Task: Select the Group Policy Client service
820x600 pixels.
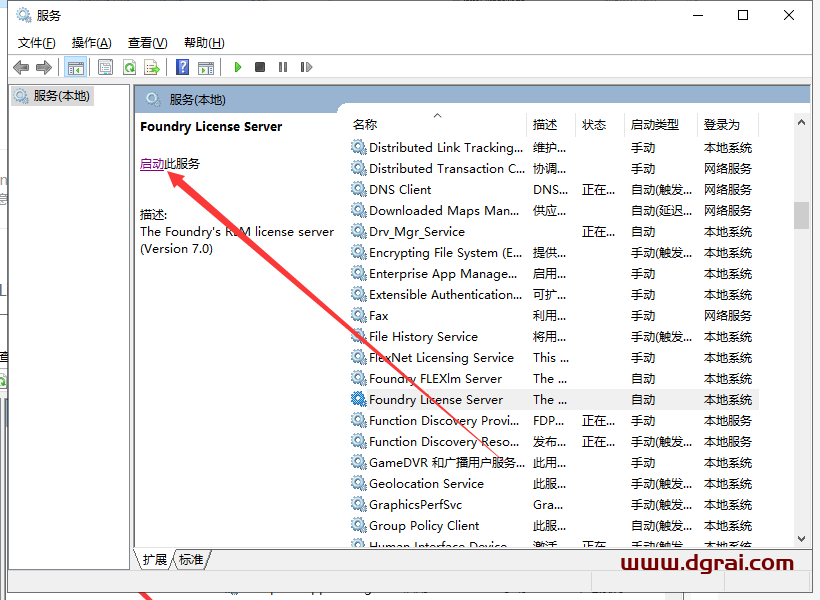Action: click(x=553, y=525)
